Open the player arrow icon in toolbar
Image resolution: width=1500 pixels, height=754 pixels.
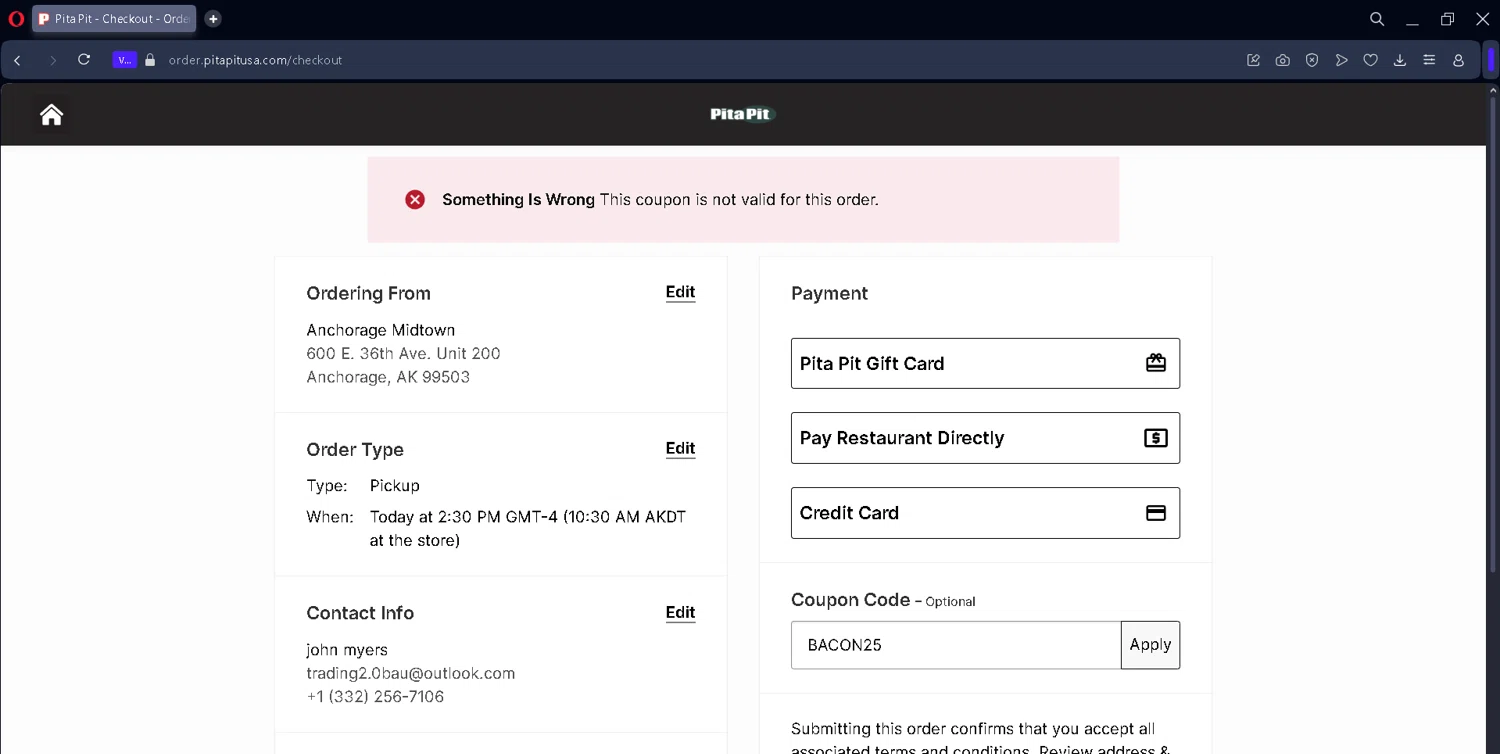1341,60
